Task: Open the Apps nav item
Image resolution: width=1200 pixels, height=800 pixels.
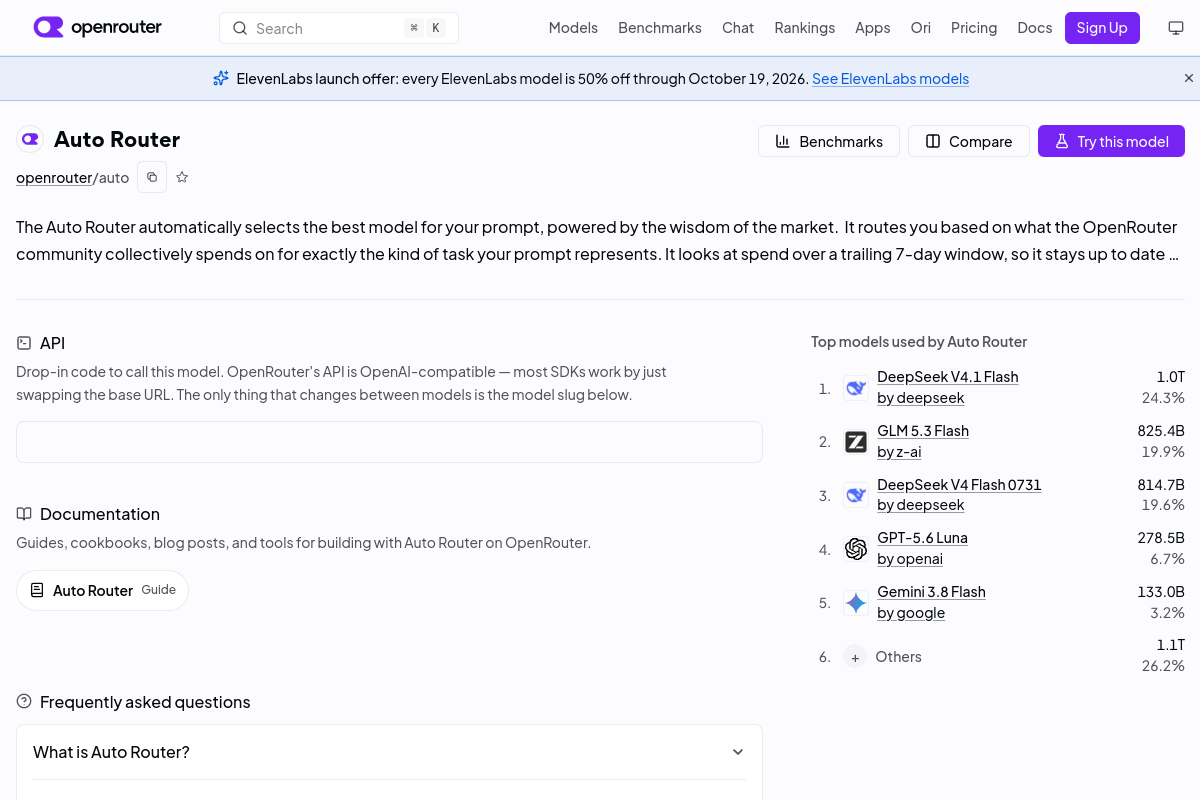Action: [x=872, y=28]
